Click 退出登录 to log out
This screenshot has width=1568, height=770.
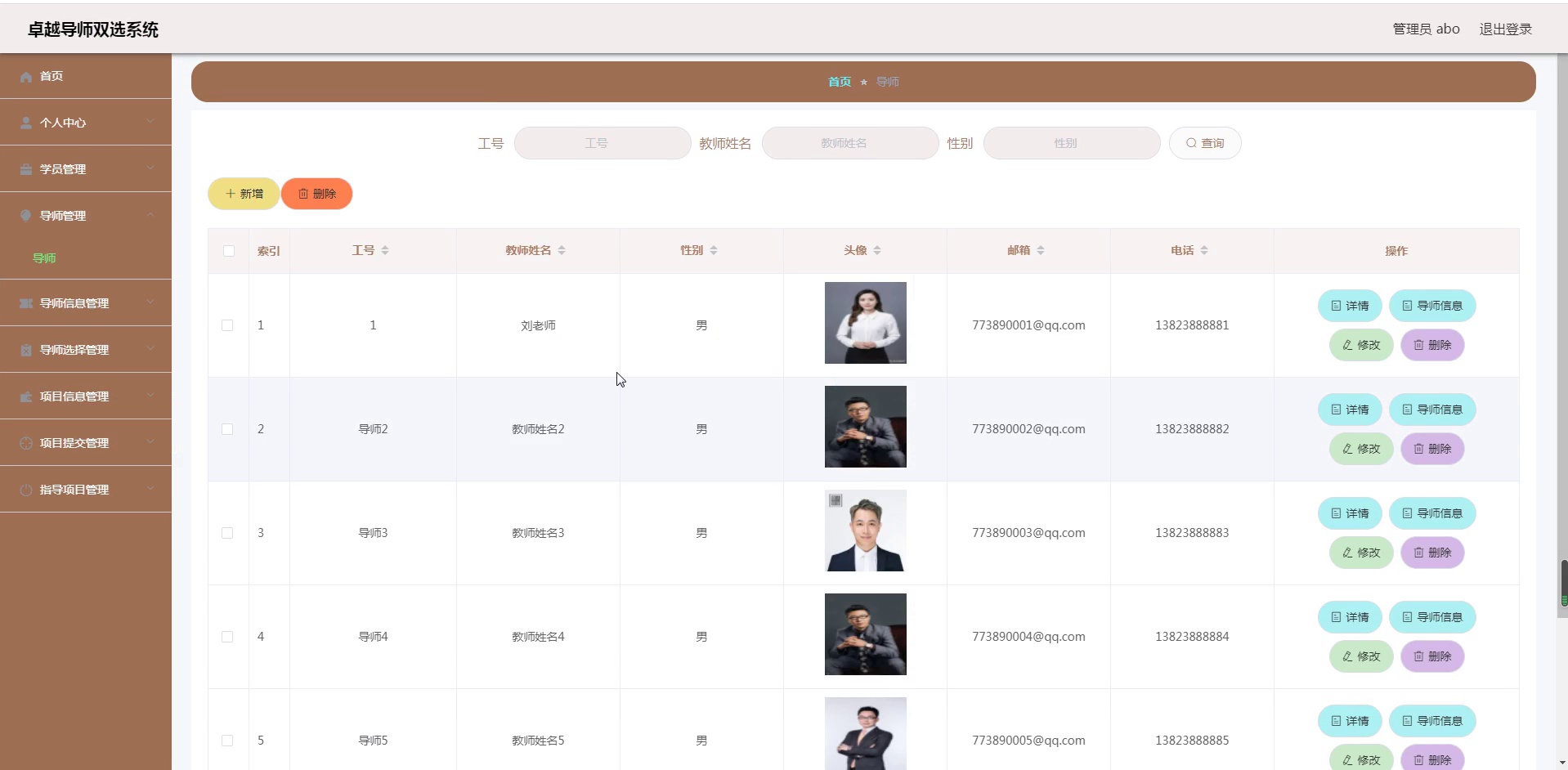coord(1506,29)
